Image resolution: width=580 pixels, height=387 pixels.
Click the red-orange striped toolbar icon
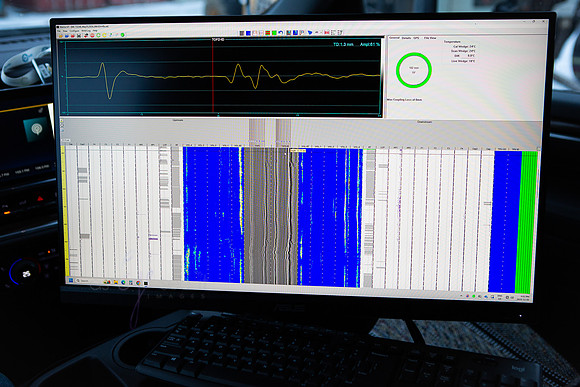click(x=267, y=33)
